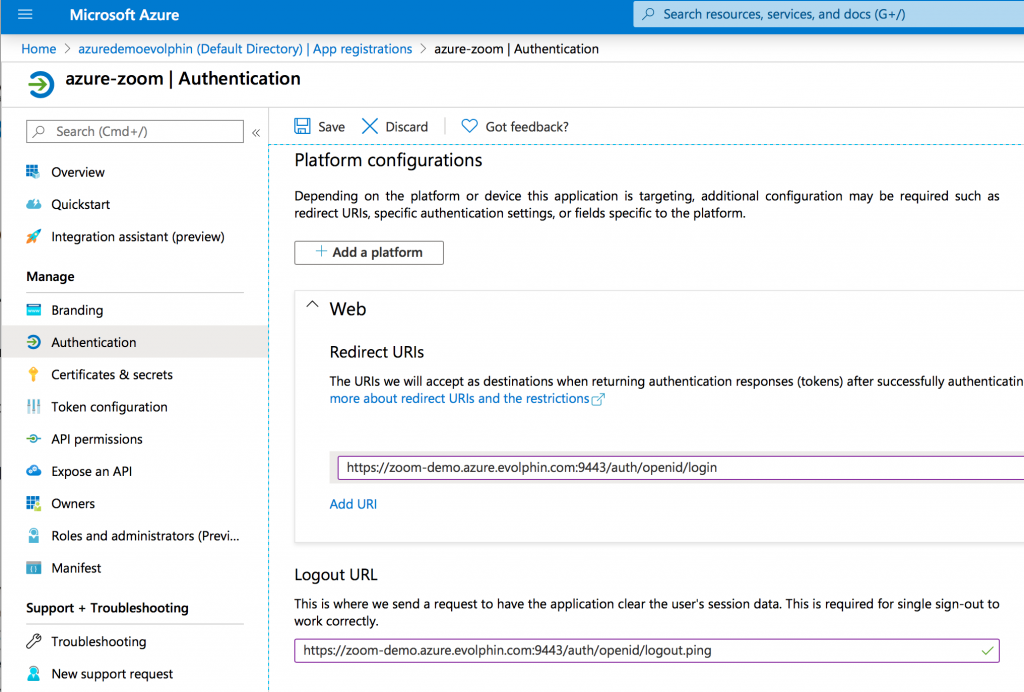Open the Owners page
This screenshot has width=1024, height=692.
[x=73, y=503]
